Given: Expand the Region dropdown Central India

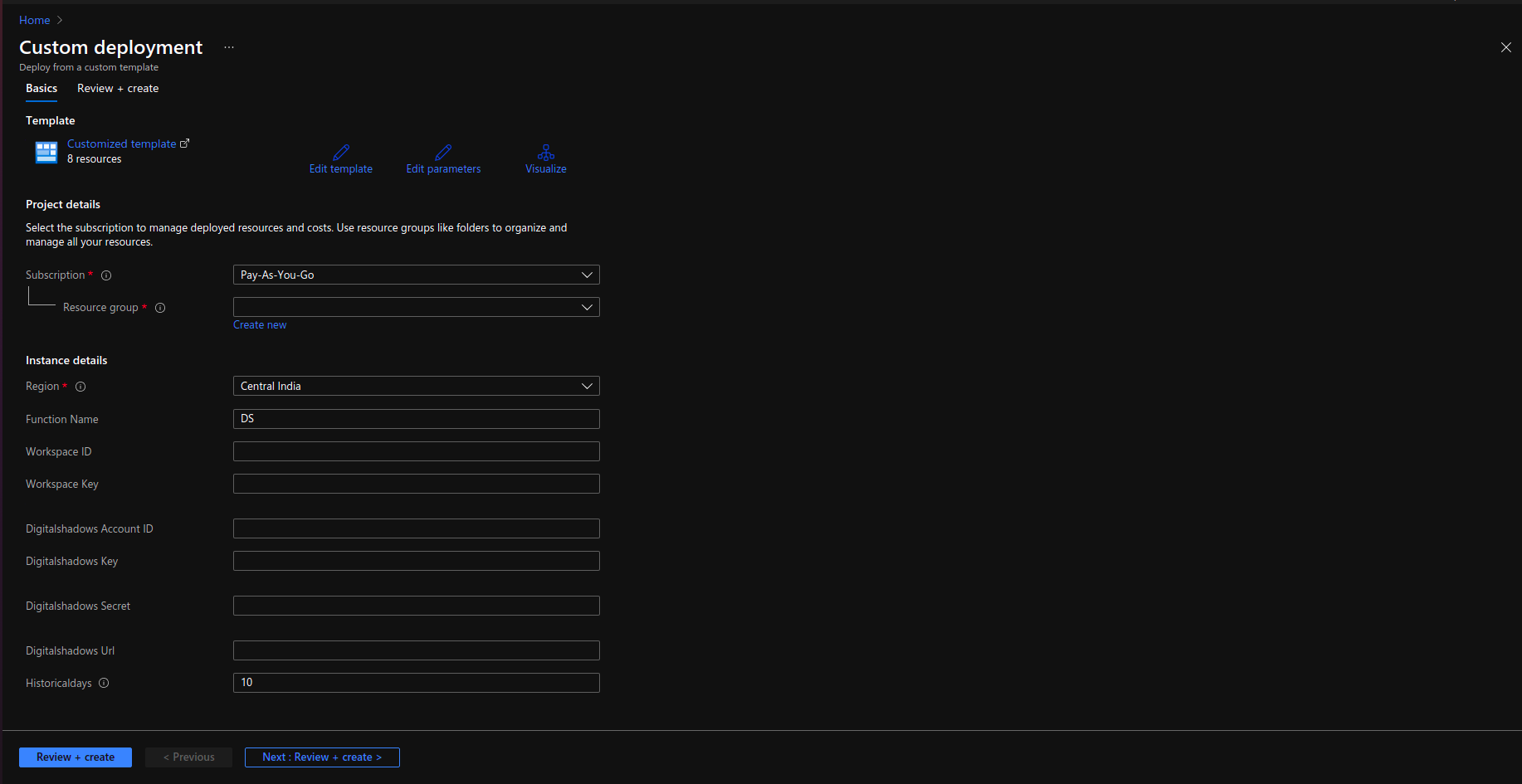Looking at the screenshot, I should [x=417, y=386].
